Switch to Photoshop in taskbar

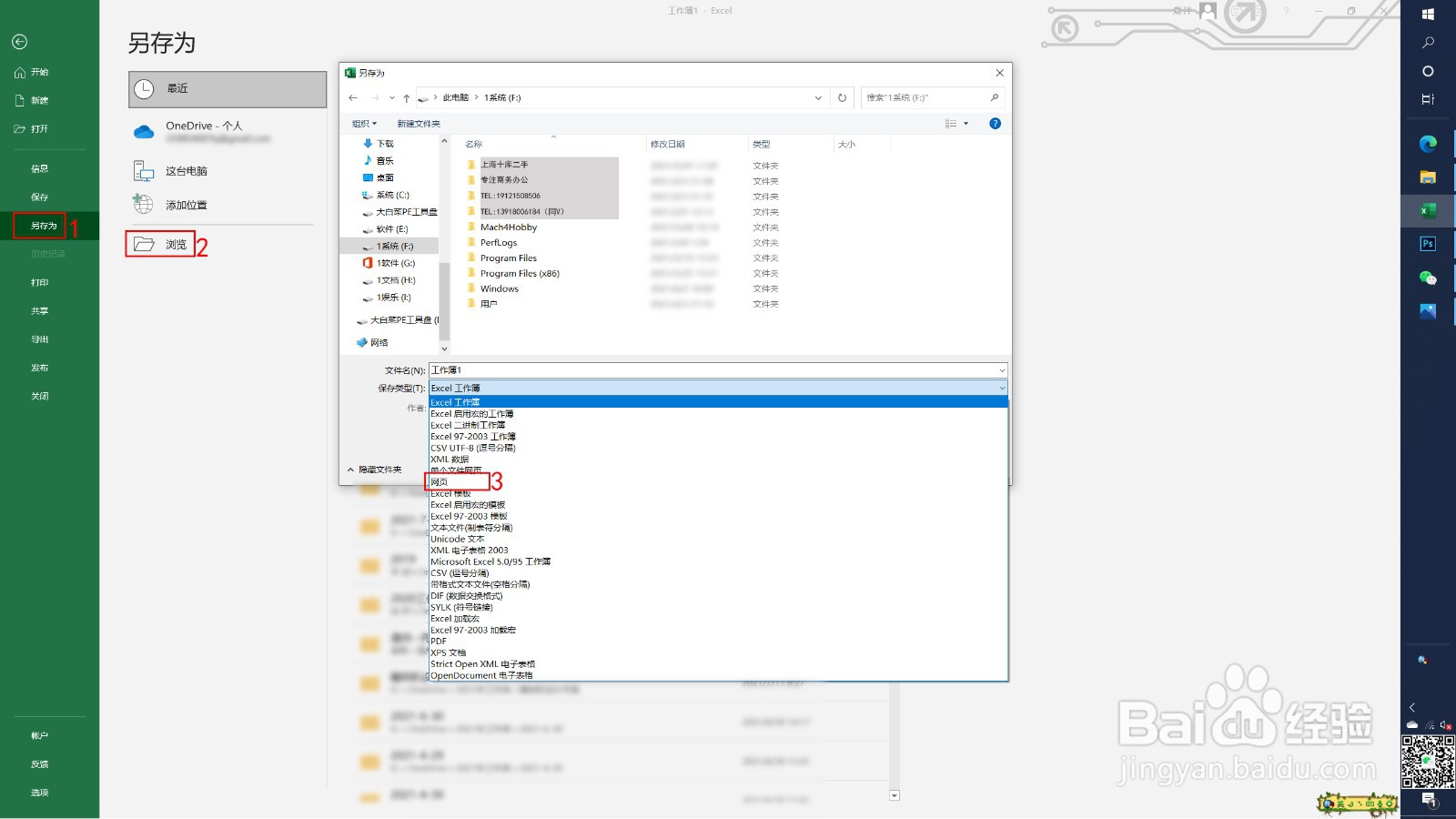click(1428, 244)
